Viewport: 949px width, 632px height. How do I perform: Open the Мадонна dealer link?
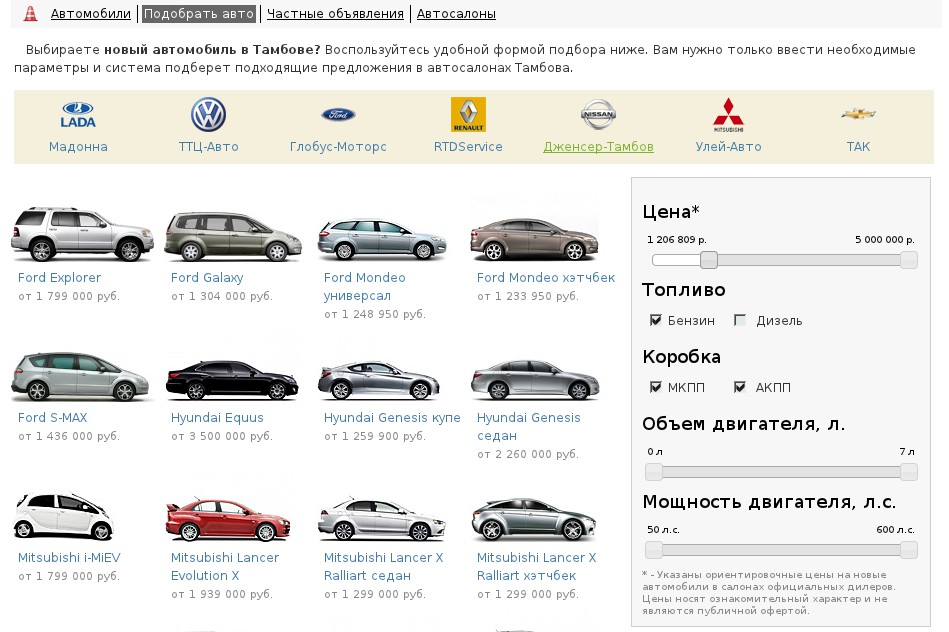[78, 146]
